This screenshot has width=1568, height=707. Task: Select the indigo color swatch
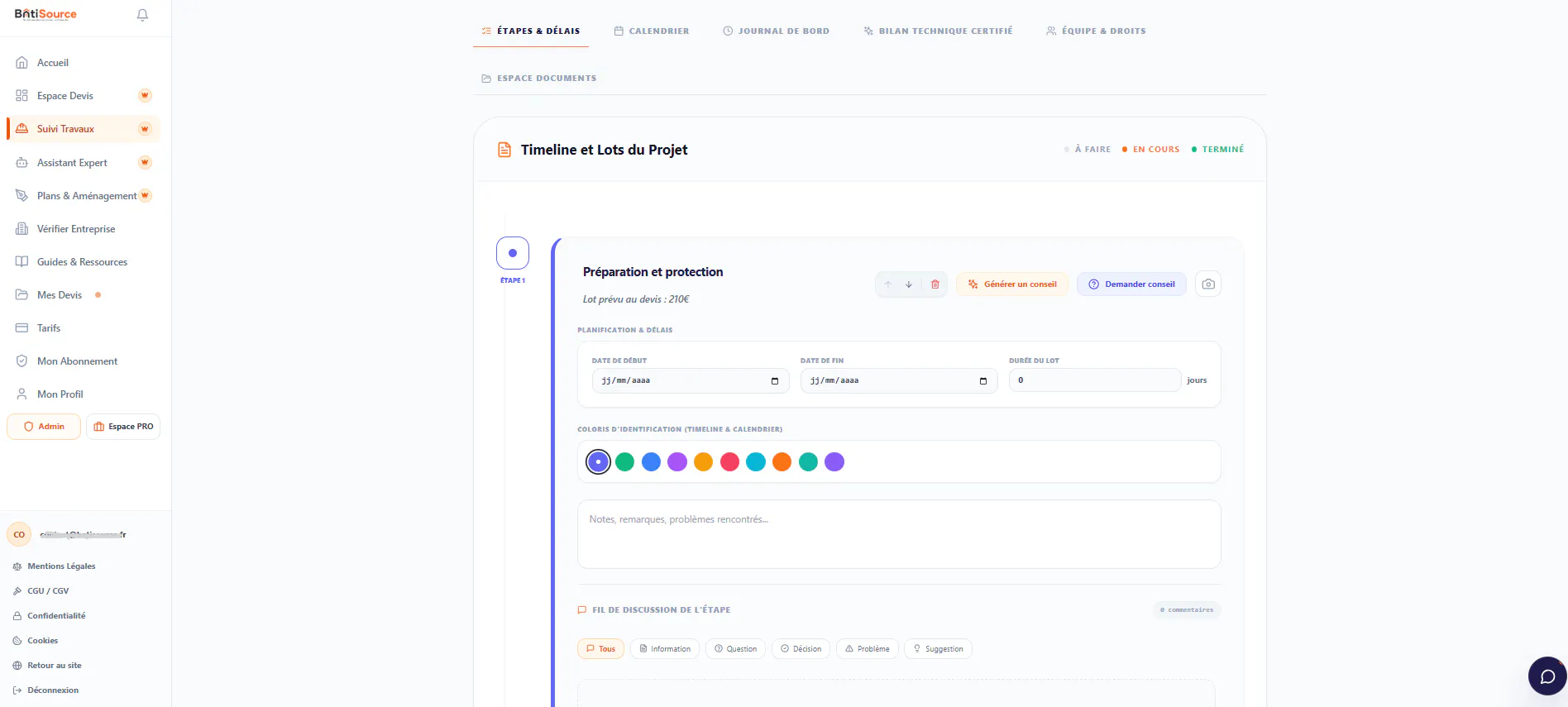598,462
